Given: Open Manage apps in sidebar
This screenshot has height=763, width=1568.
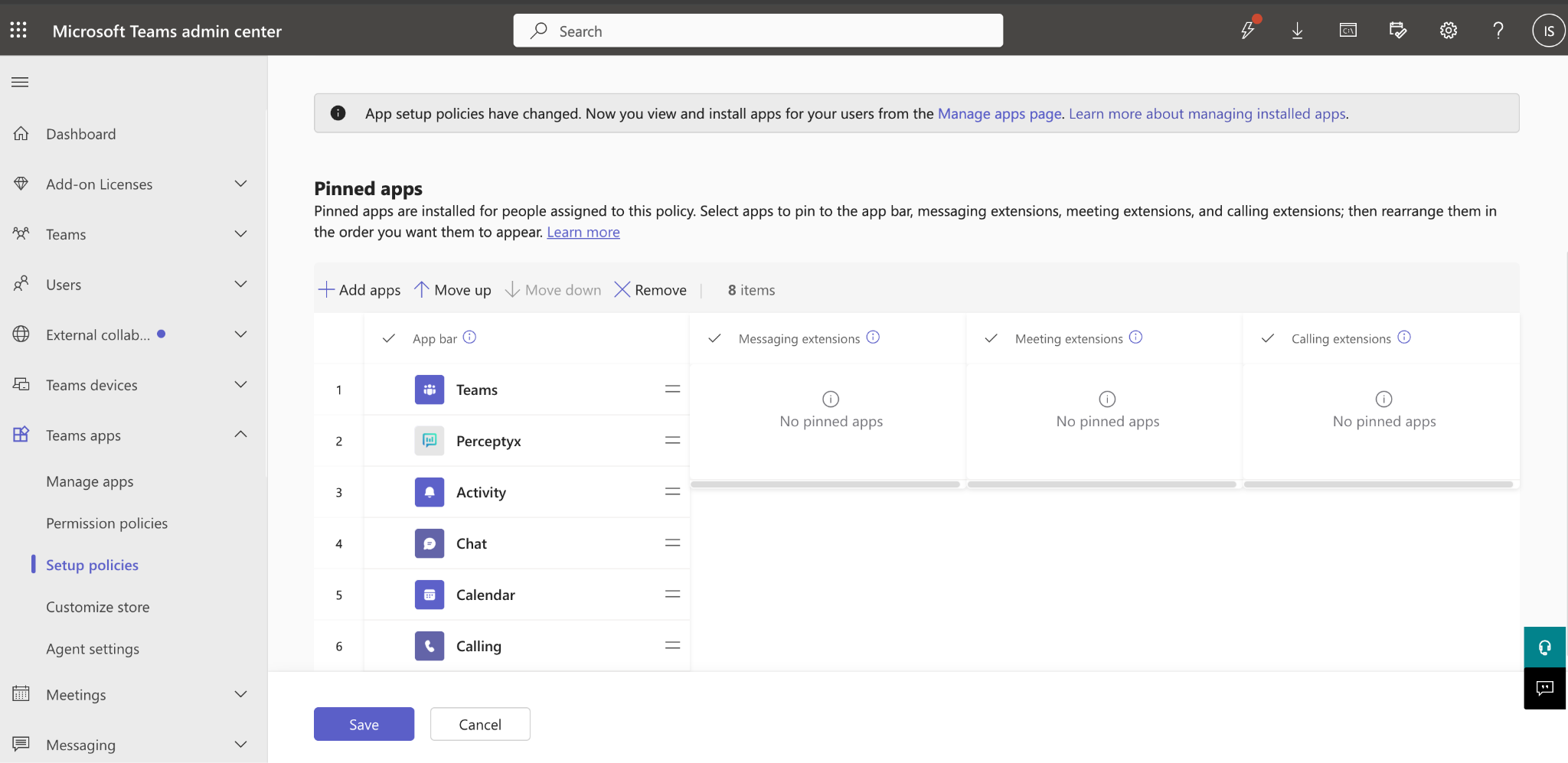Looking at the screenshot, I should pyautogui.click(x=90, y=481).
